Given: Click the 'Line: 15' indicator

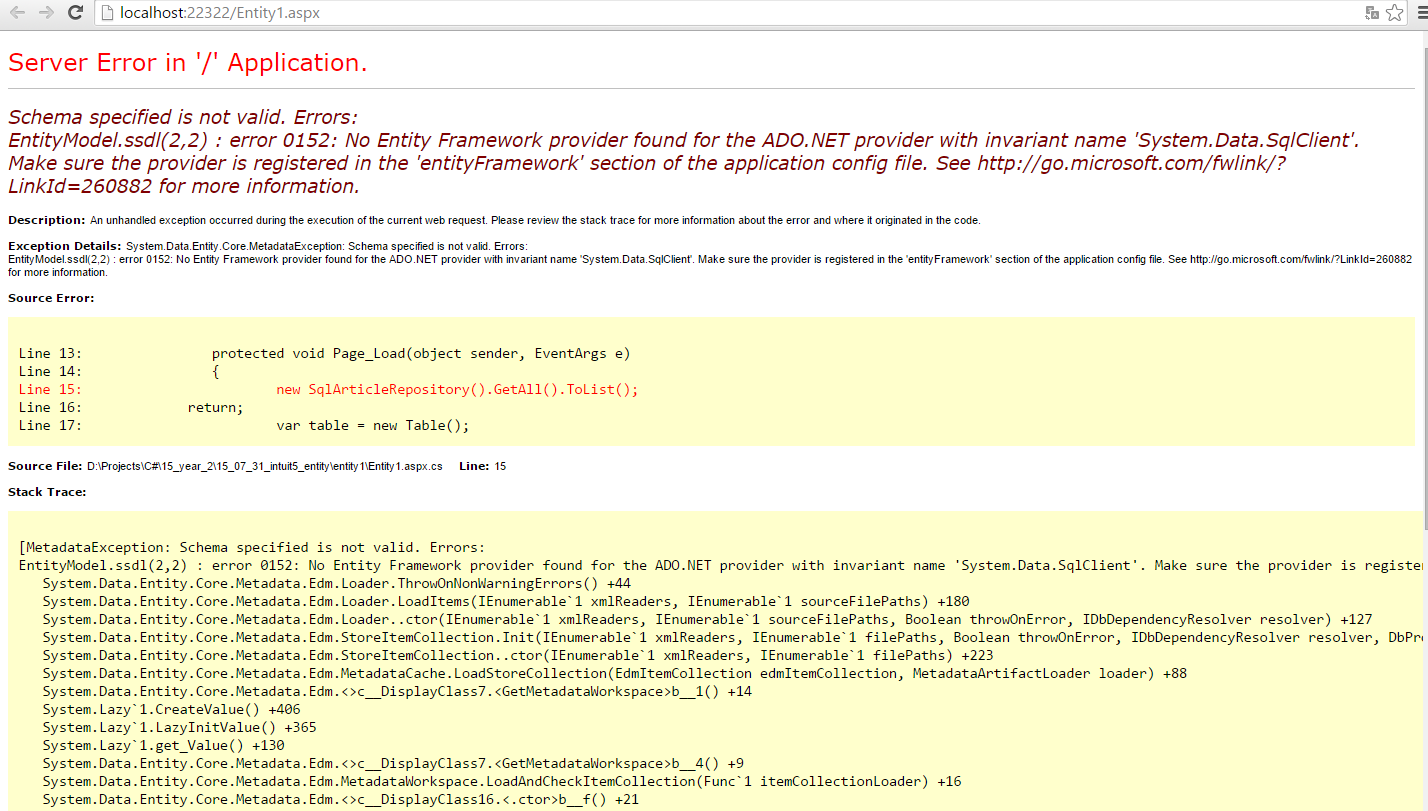Looking at the screenshot, I should [x=482, y=466].
